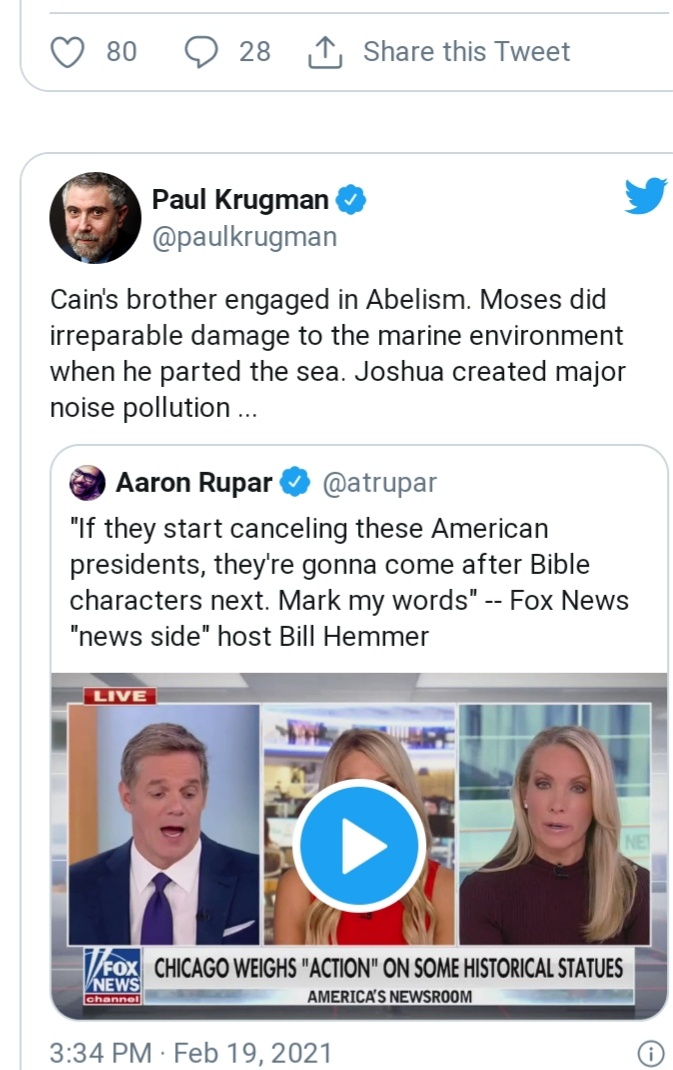673x1070 pixels.
Task: Open the tweet info circle icon
Action: click(x=650, y=1053)
